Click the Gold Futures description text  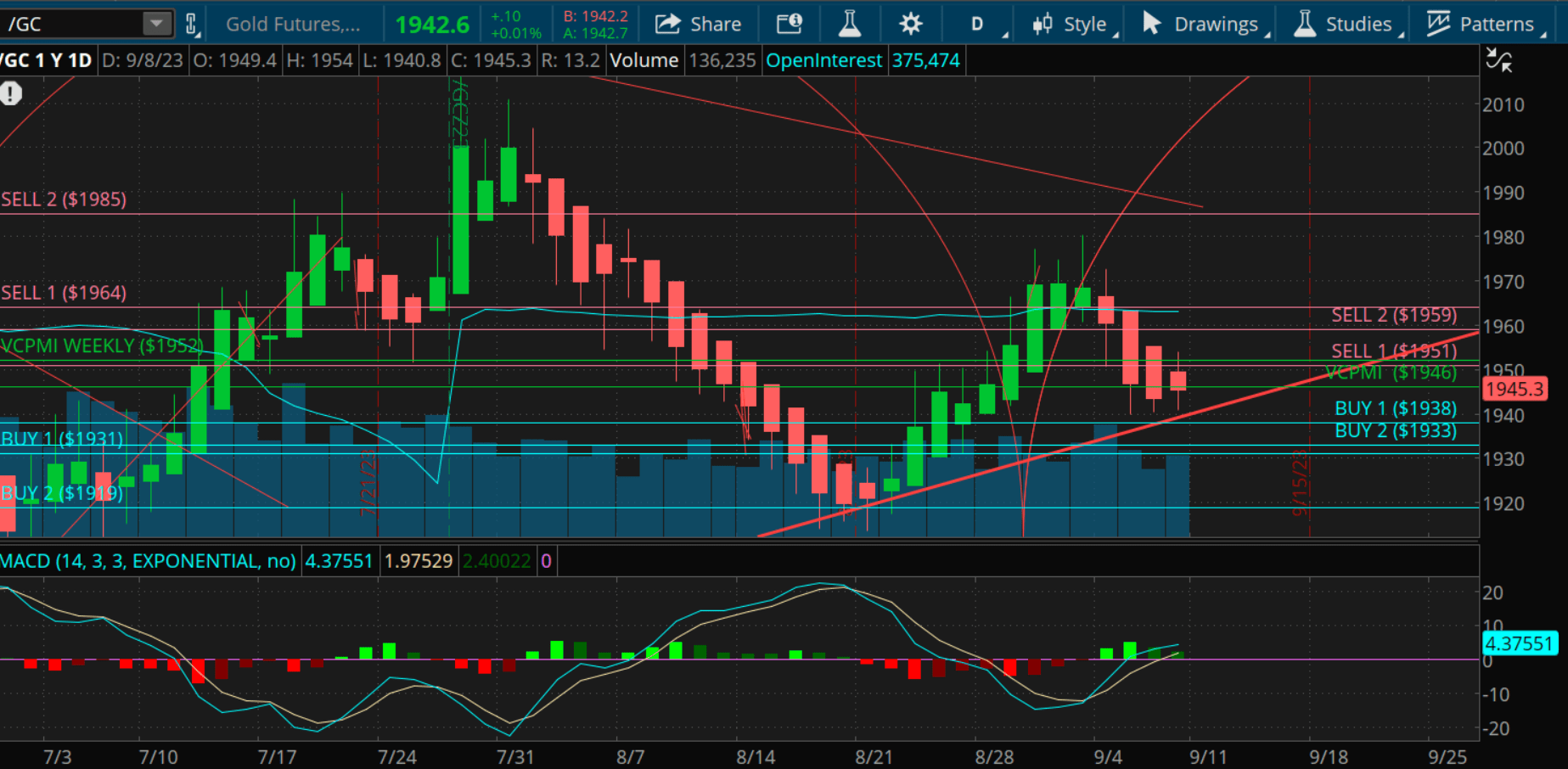[x=293, y=24]
